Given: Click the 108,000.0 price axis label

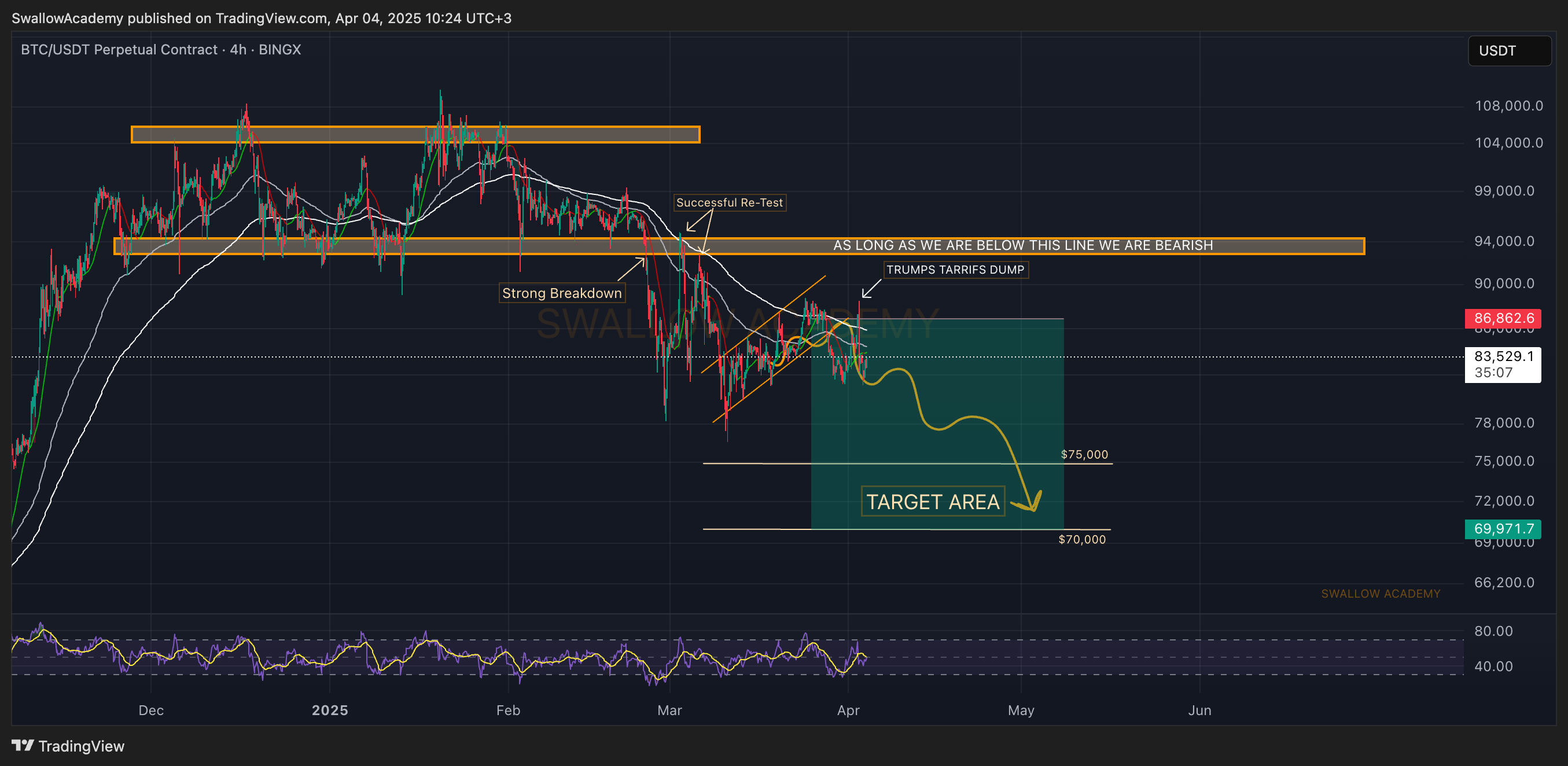Looking at the screenshot, I should click(1508, 106).
